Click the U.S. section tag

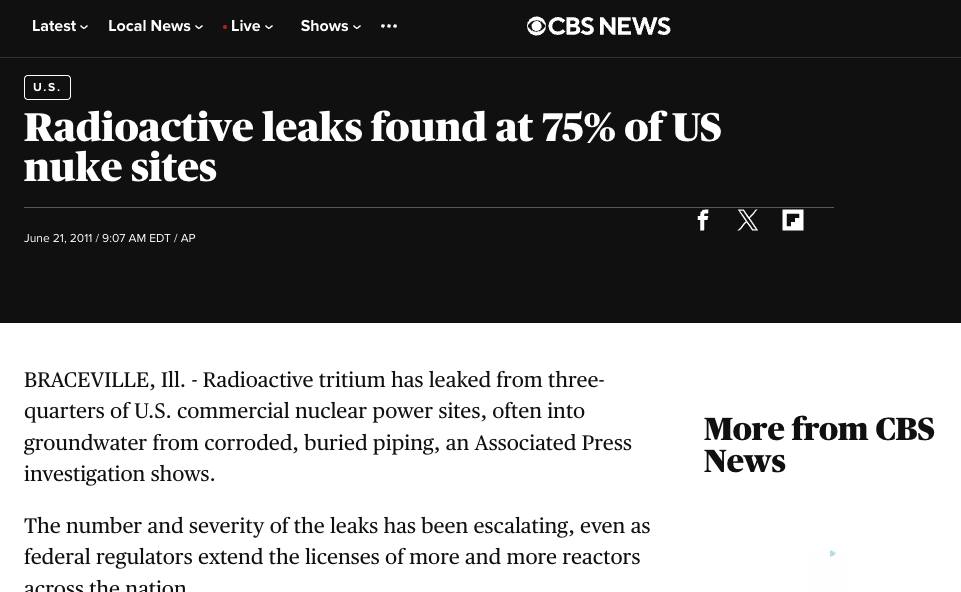(47, 88)
